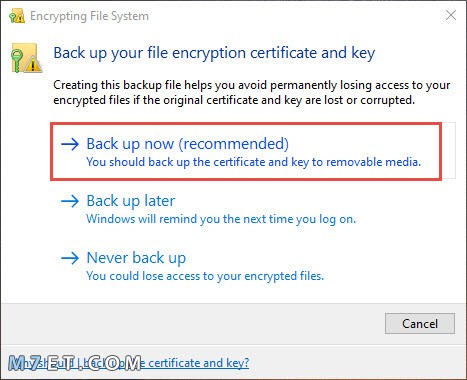The width and height of the screenshot is (467, 380).
Task: Click the 'Back up your file encryption' heading
Action: click(x=214, y=53)
